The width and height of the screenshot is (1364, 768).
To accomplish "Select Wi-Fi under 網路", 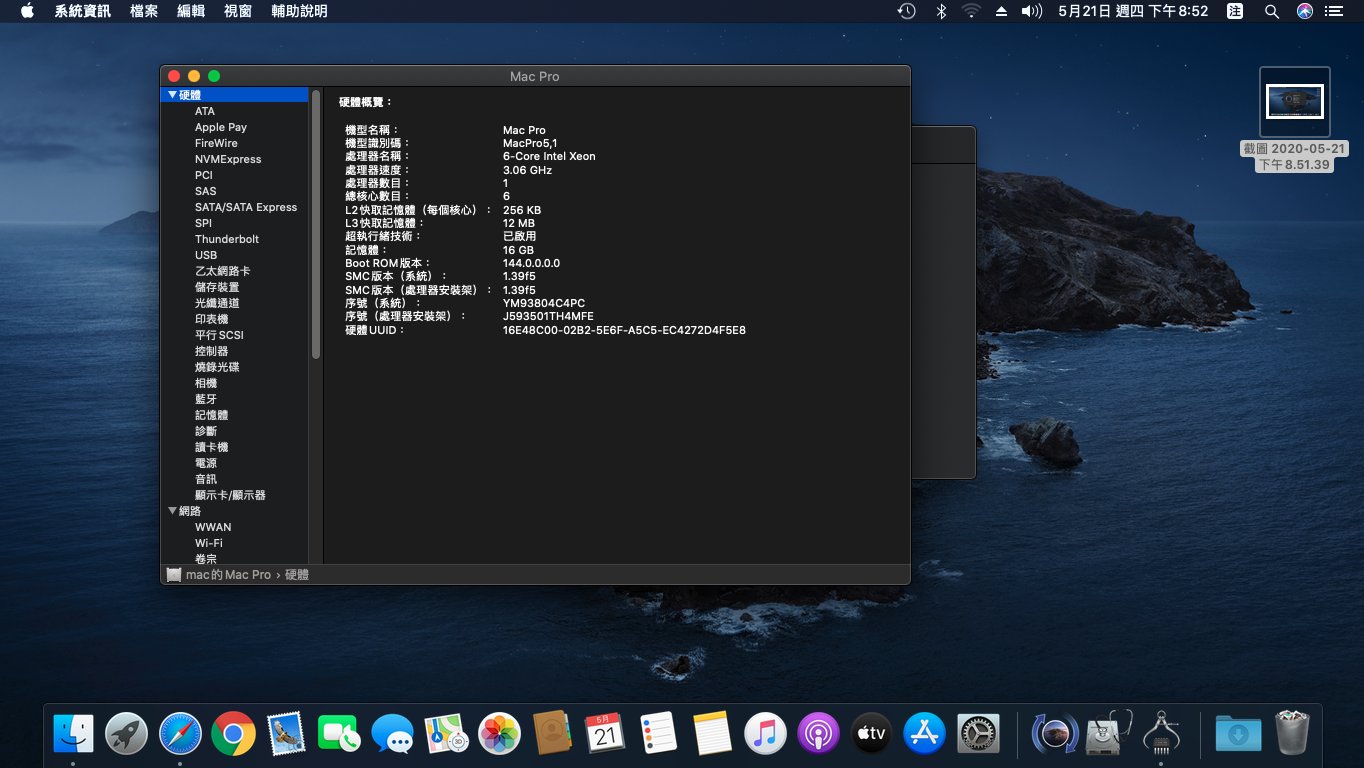I will 209,543.
